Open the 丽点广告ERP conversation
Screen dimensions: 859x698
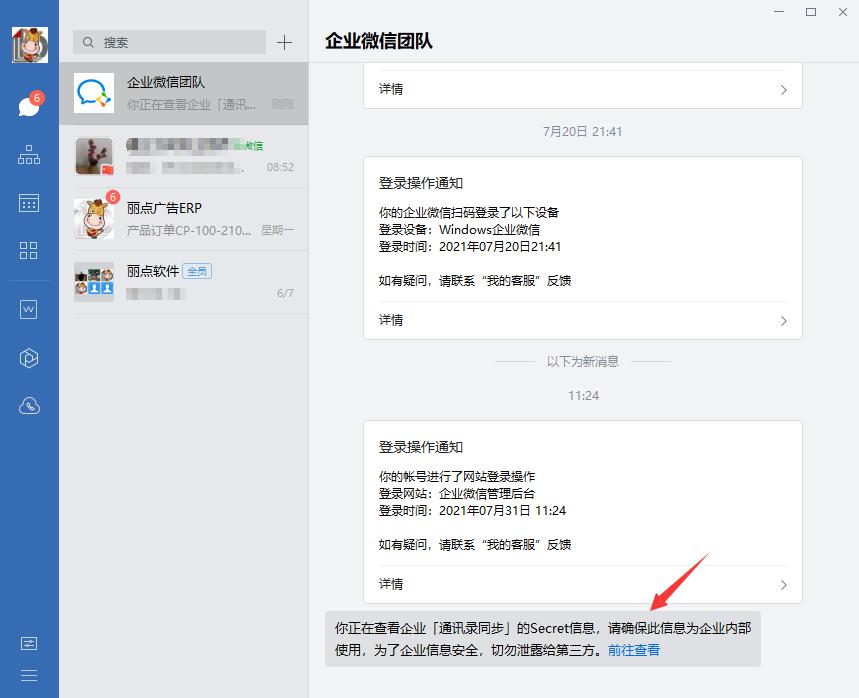[x=184, y=219]
